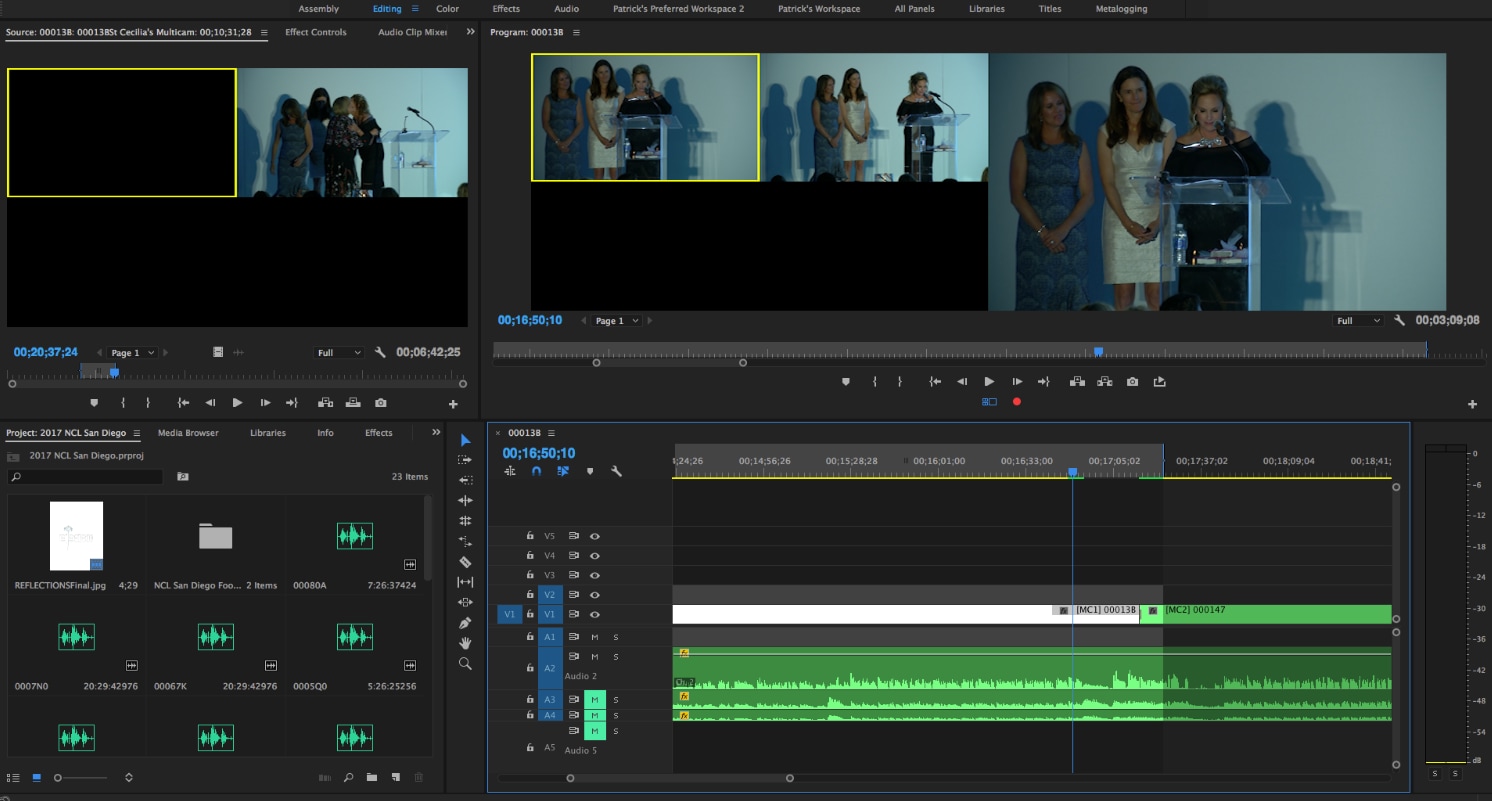Image resolution: width=1492 pixels, height=801 pixels.
Task: Open the Page 1 dropdown in the Source monitor
Action: coord(131,352)
